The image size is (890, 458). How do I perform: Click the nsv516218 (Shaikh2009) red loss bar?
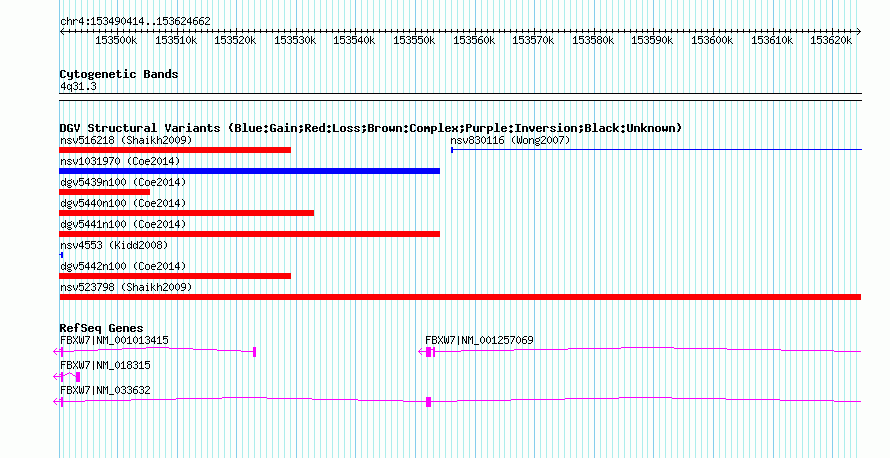[x=175, y=150]
